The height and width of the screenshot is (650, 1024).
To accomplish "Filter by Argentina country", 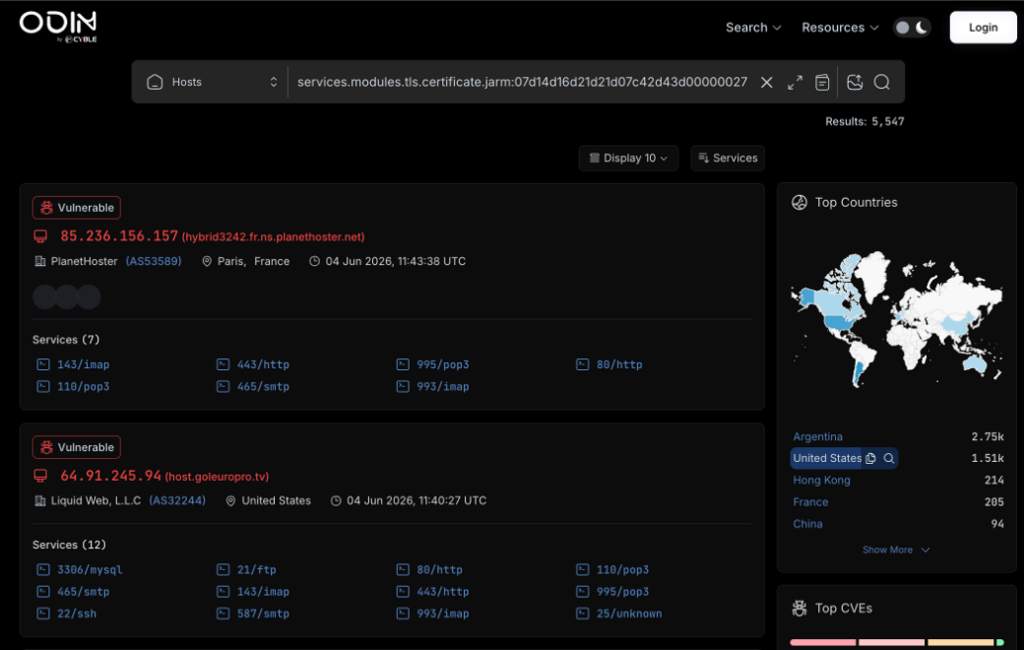I will (818, 436).
